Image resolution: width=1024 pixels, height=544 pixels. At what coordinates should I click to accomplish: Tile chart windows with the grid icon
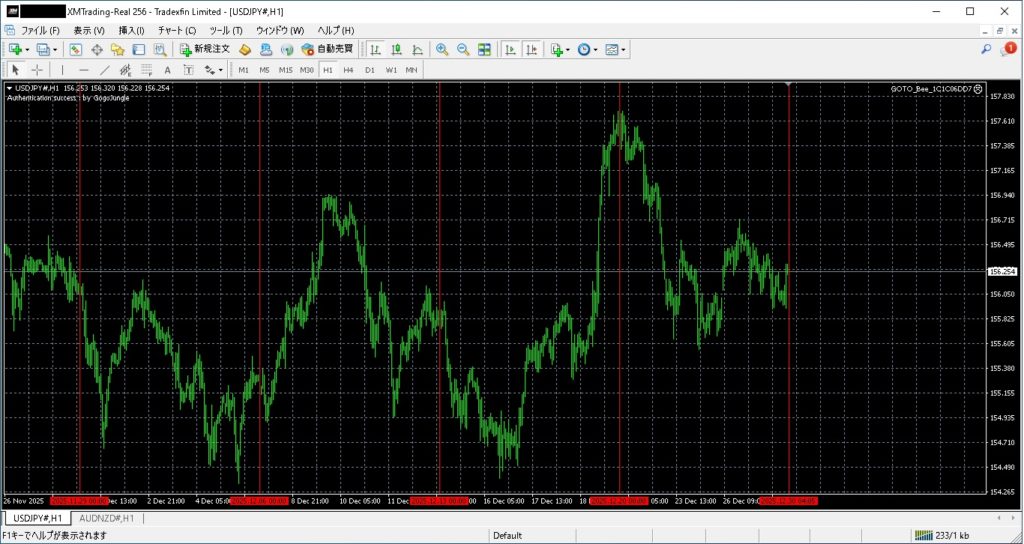[484, 49]
